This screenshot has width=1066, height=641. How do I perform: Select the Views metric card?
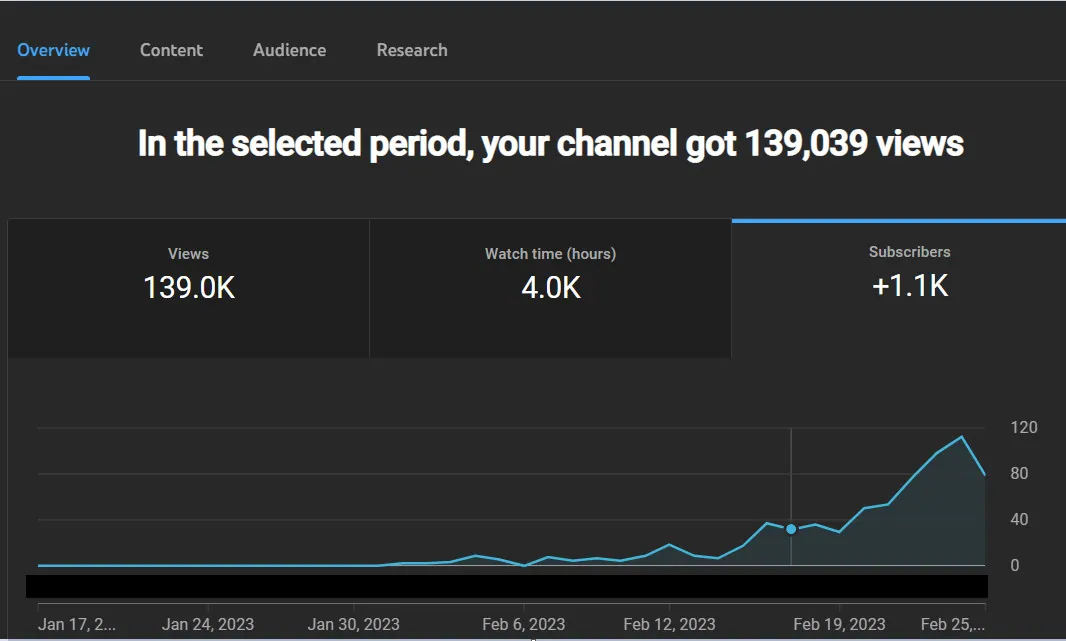[188, 288]
